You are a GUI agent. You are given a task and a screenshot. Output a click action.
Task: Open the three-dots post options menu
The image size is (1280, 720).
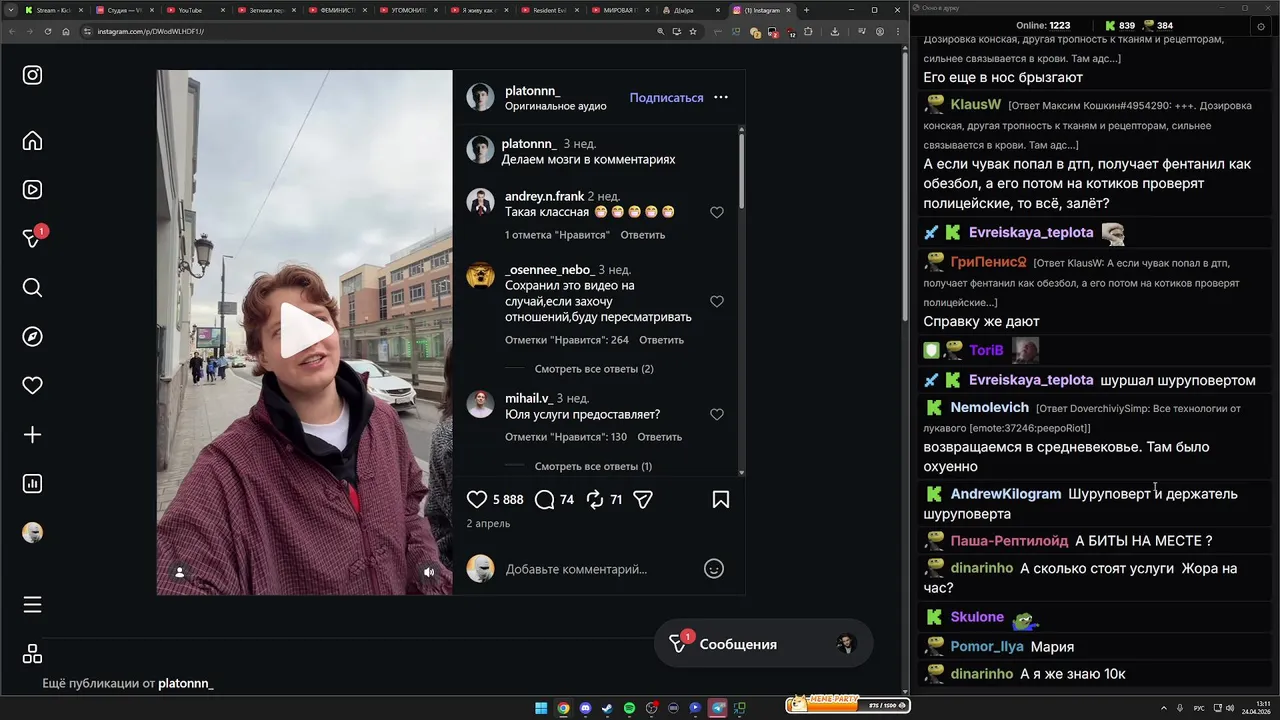point(721,98)
